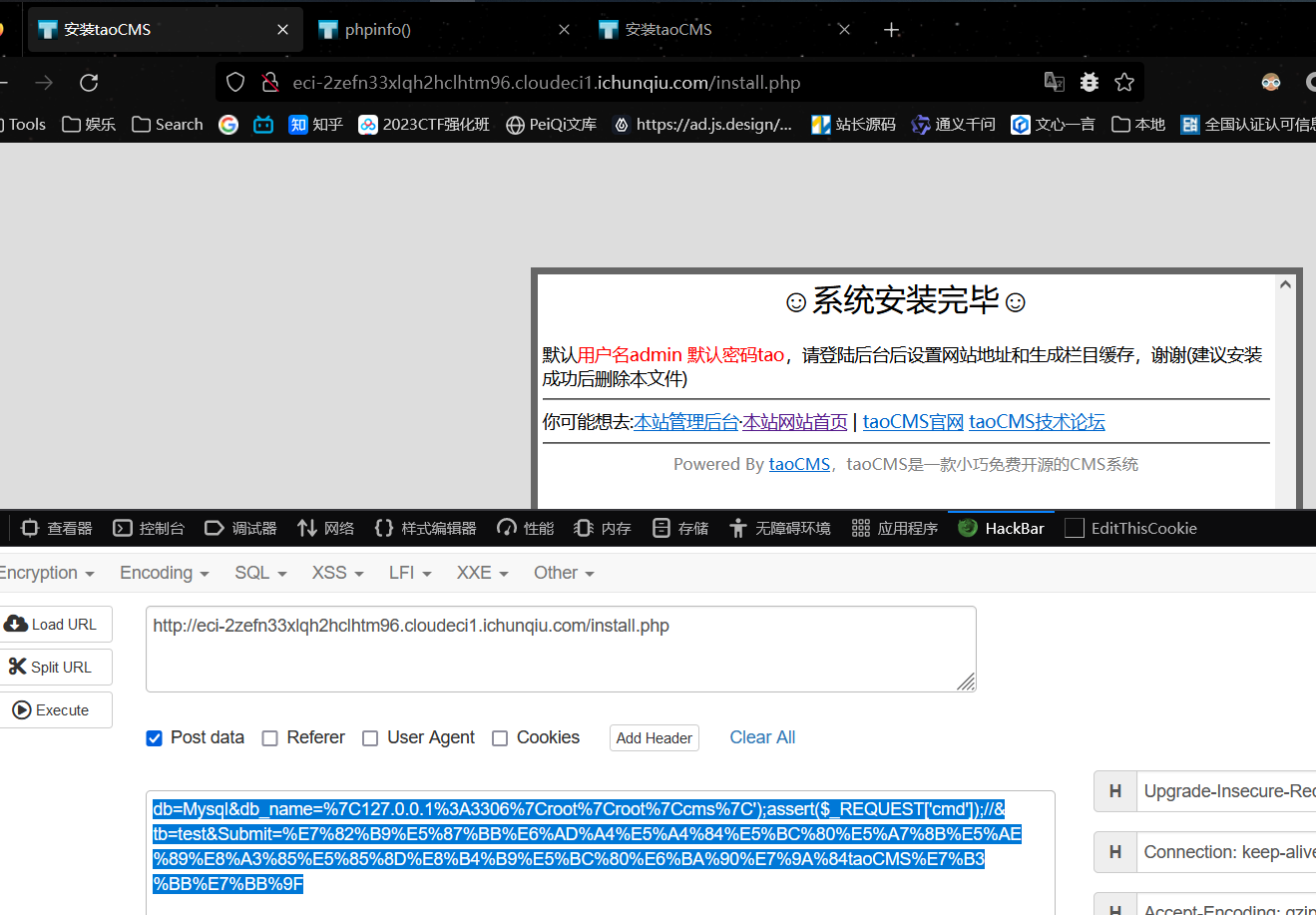Open the 调试器 debugger panel

(x=240, y=528)
